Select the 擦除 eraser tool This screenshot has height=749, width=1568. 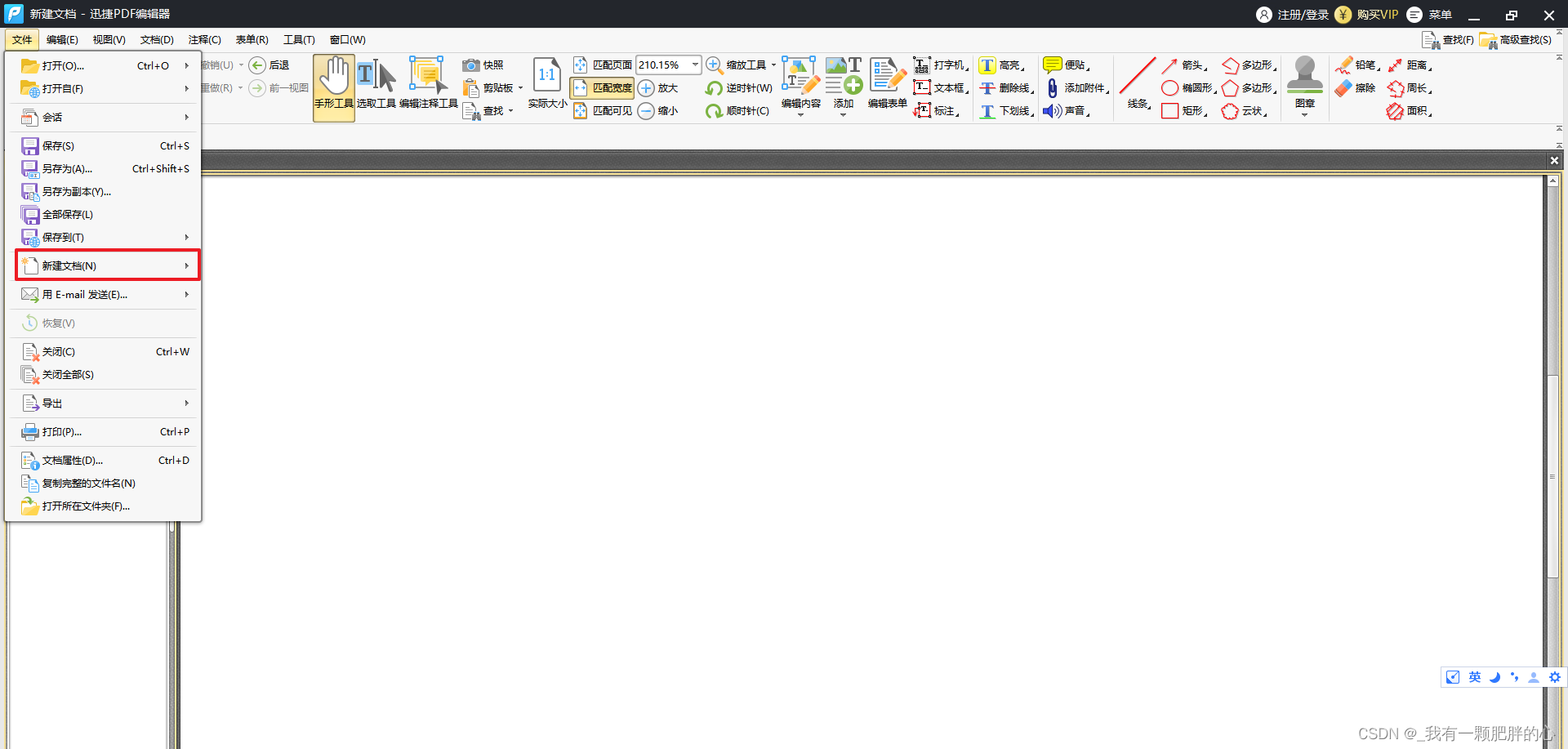click(1354, 88)
